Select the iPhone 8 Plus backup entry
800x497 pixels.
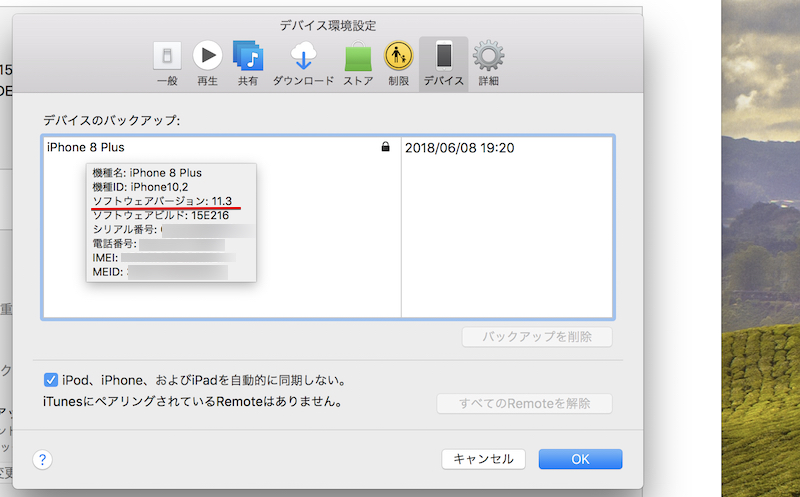(86, 148)
